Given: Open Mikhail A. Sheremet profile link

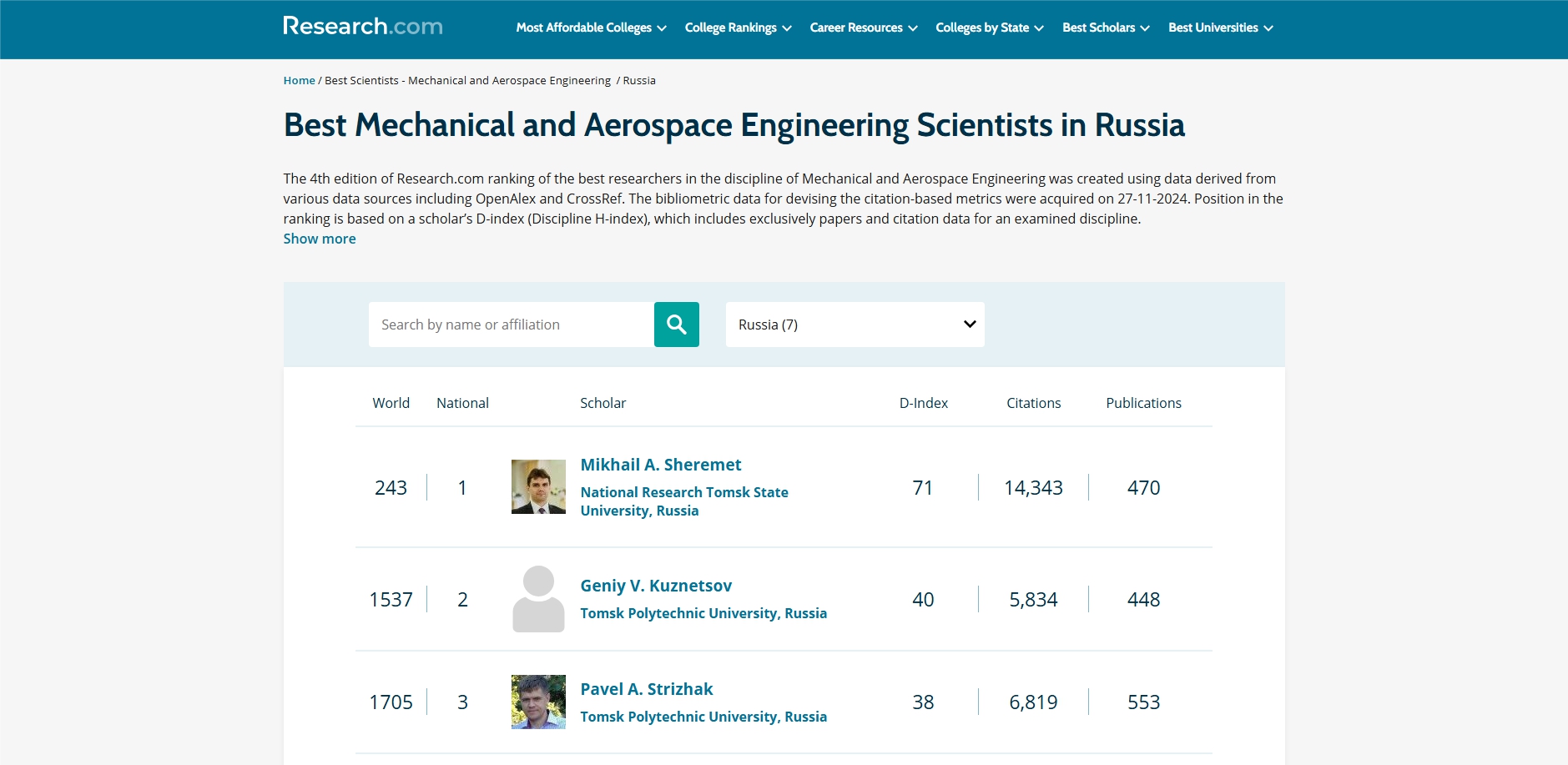Looking at the screenshot, I should point(661,465).
